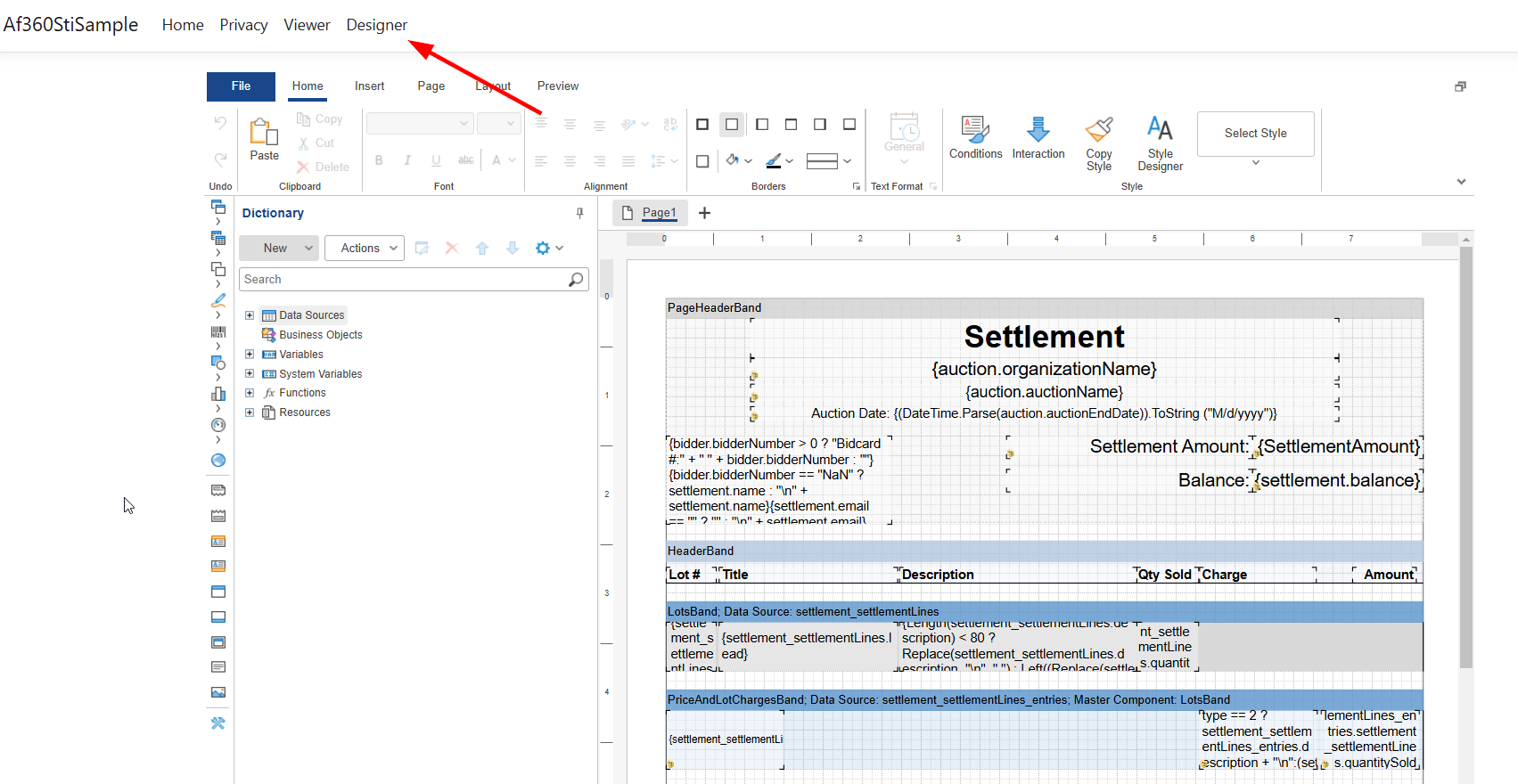Open the Interaction settings
The width and height of the screenshot is (1518, 784).
click(x=1038, y=138)
